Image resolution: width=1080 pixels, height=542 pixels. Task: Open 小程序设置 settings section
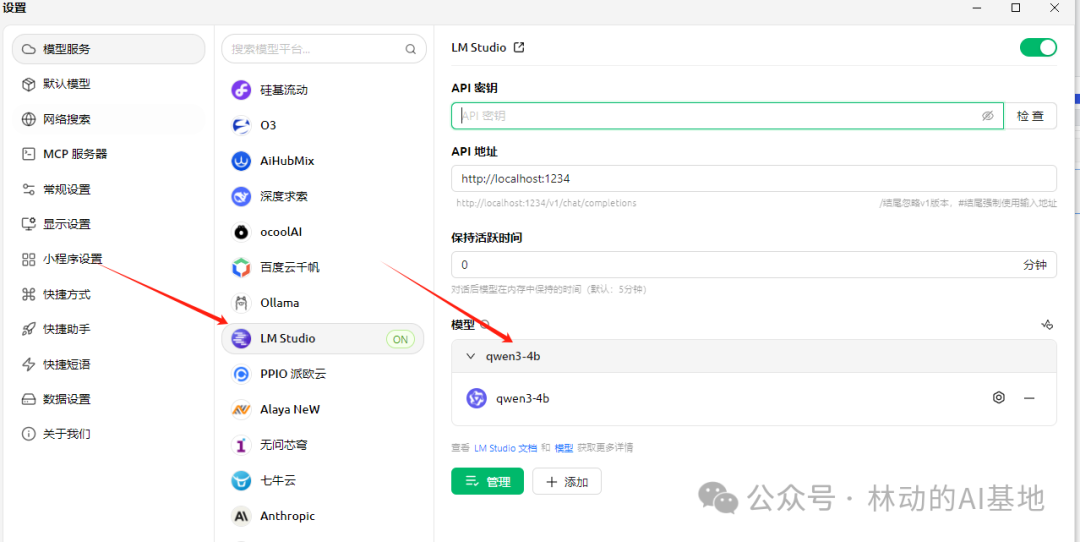pos(109,259)
